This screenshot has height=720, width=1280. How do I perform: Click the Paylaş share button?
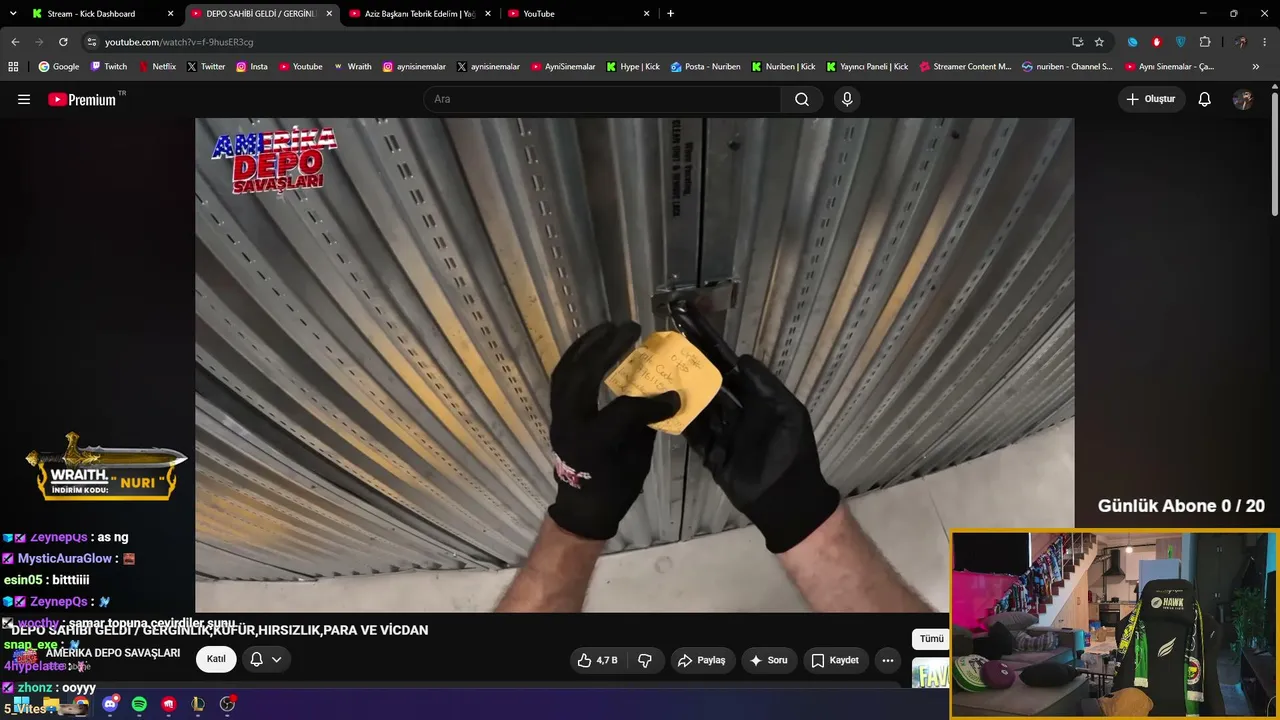[701, 660]
